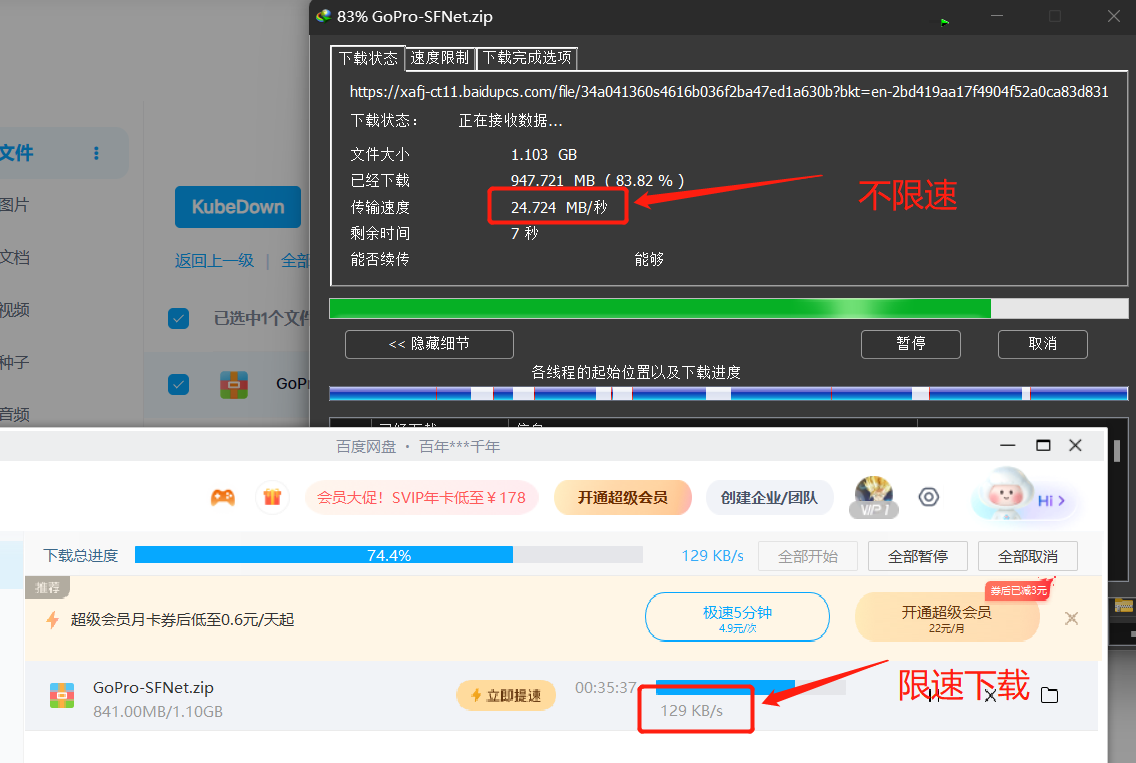Open the hexagon settings icon

(x=929, y=497)
